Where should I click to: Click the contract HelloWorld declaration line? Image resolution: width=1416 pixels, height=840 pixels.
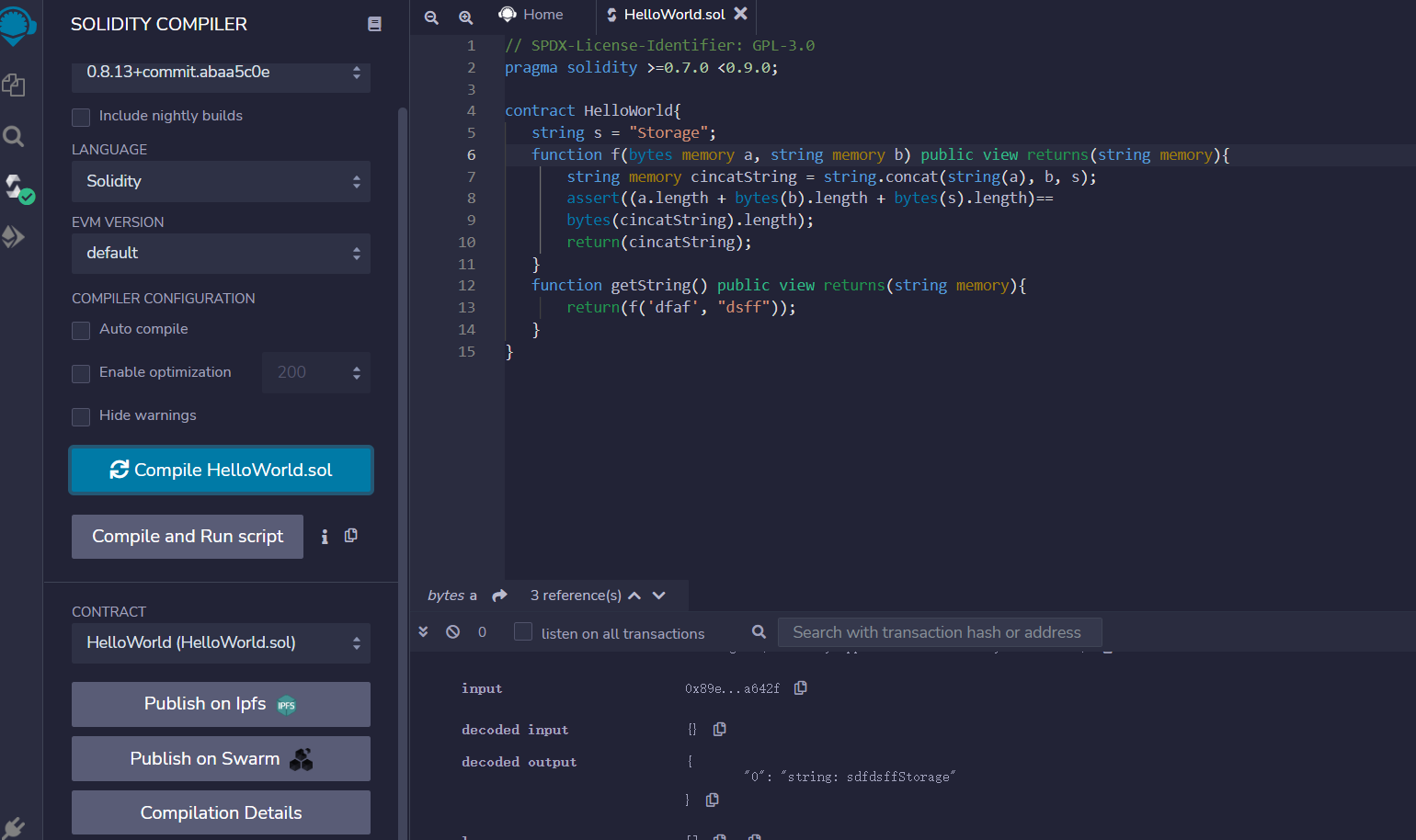[x=593, y=110]
